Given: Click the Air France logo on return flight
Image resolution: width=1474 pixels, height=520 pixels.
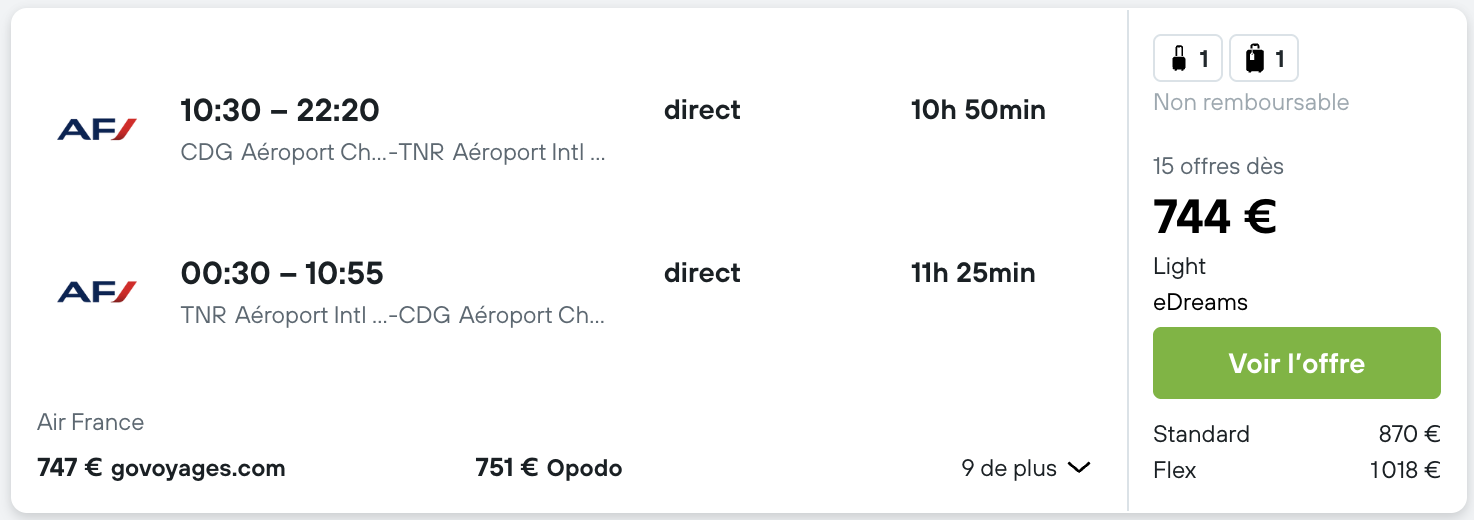Looking at the screenshot, I should click(97, 292).
